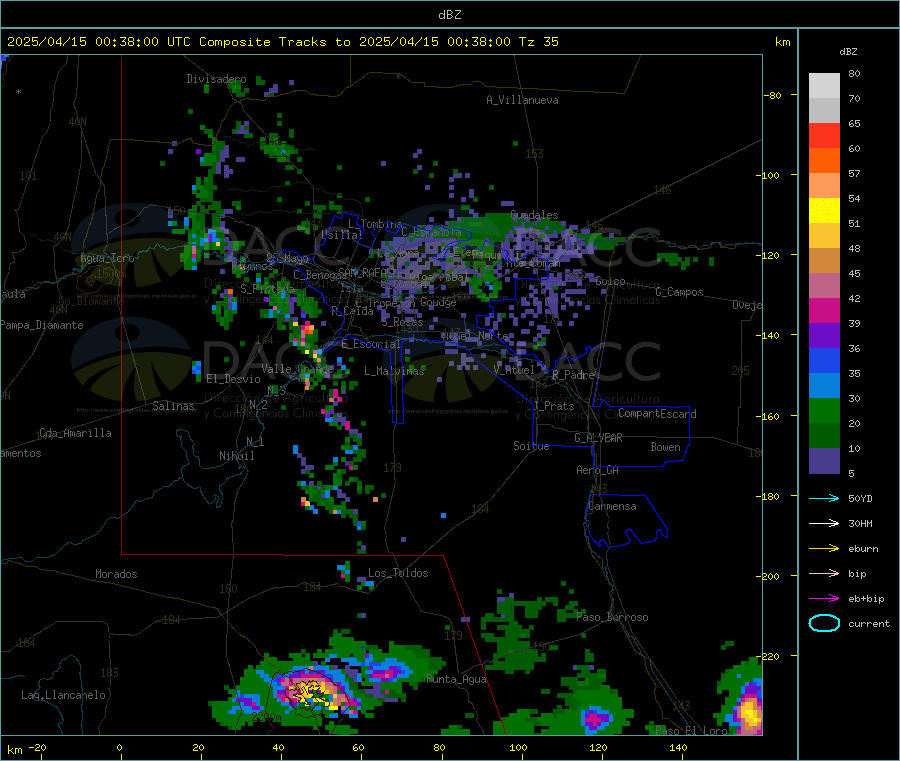This screenshot has width=900, height=761.
Task: Click the Nihuil map label
Action: [237, 456]
